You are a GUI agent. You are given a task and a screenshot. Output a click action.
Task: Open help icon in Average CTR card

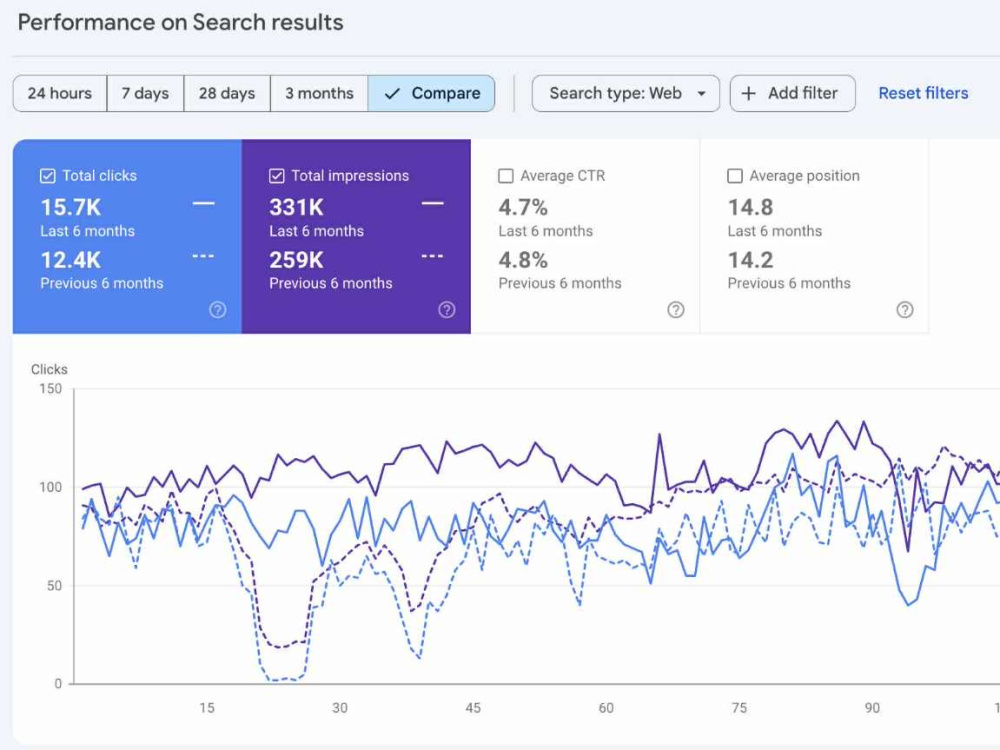[x=675, y=310]
